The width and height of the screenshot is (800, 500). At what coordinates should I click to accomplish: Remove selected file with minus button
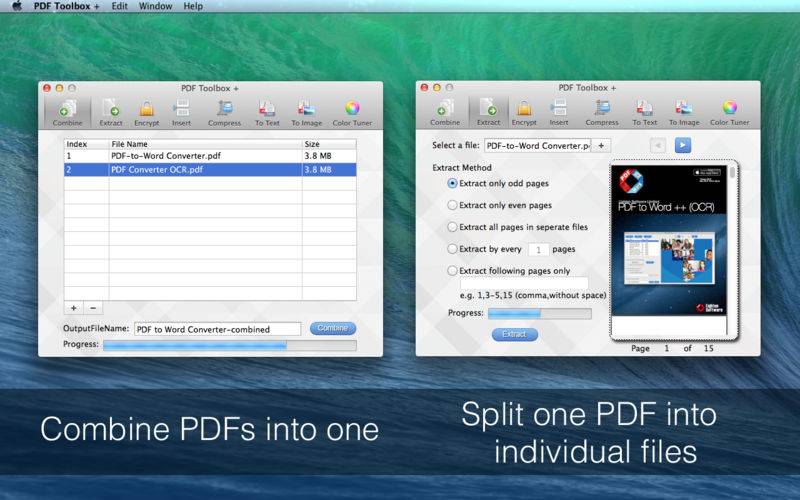point(93,308)
